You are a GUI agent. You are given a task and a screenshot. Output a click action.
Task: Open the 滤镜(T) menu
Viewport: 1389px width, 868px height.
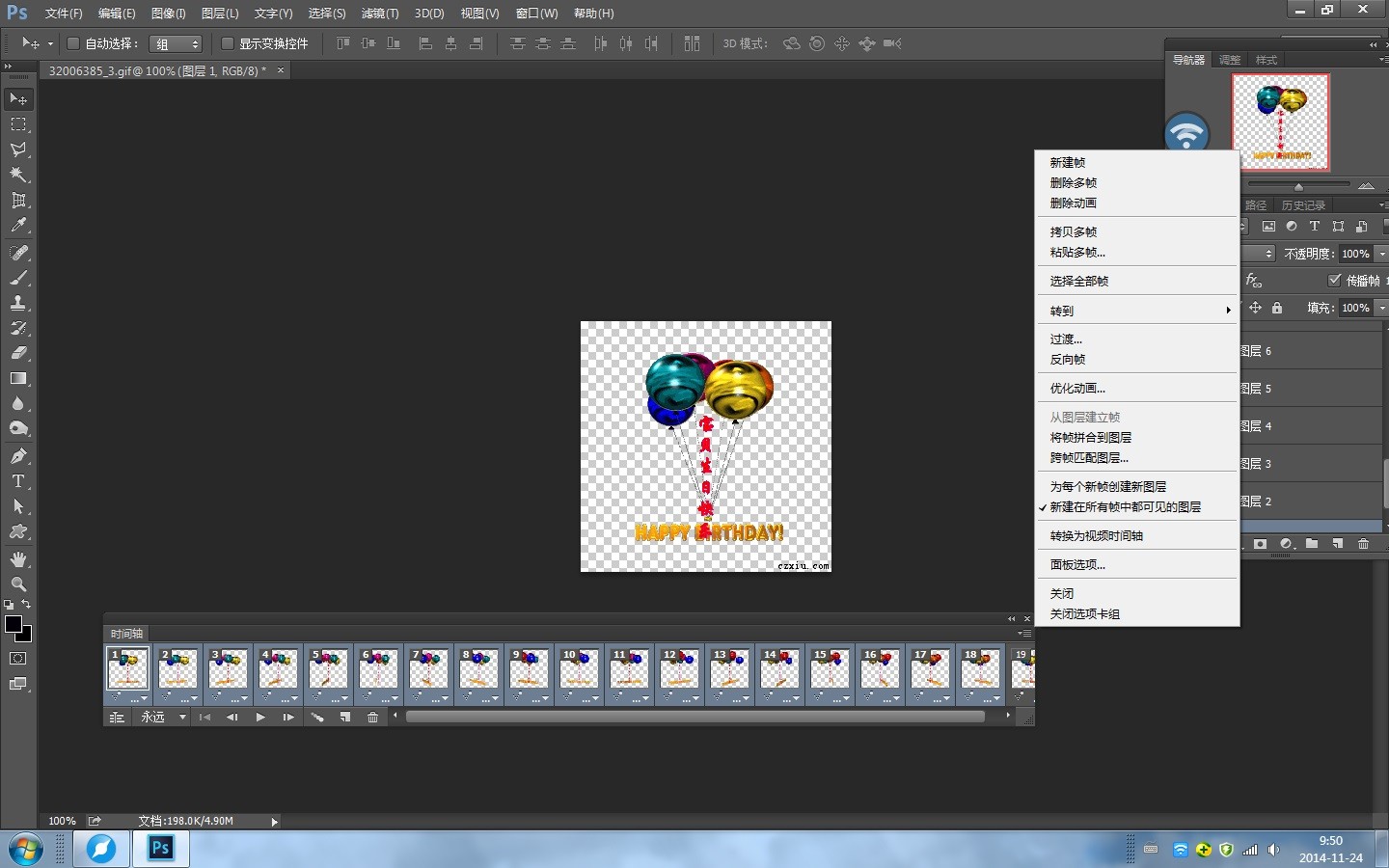379,14
